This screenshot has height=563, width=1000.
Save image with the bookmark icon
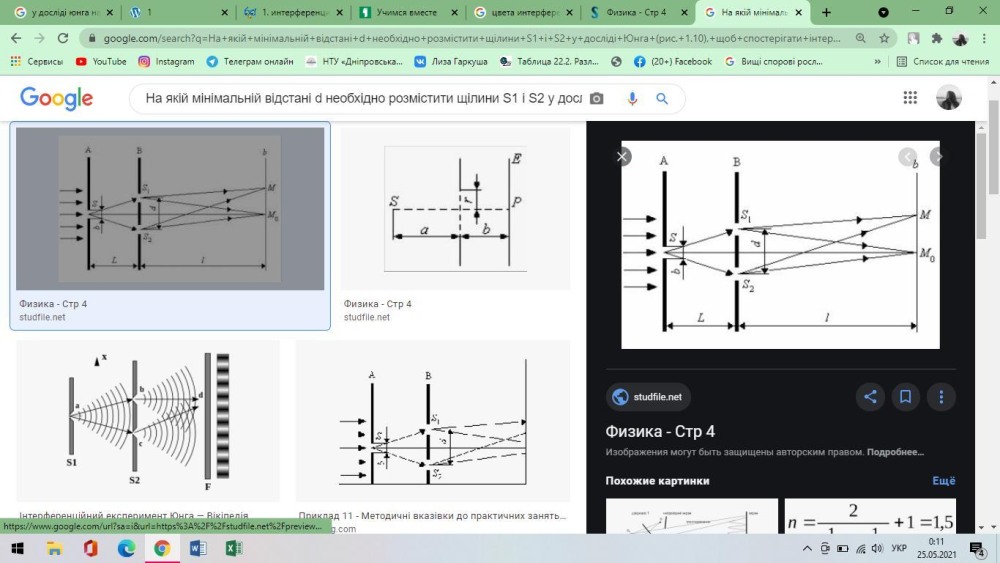pyautogui.click(x=905, y=397)
